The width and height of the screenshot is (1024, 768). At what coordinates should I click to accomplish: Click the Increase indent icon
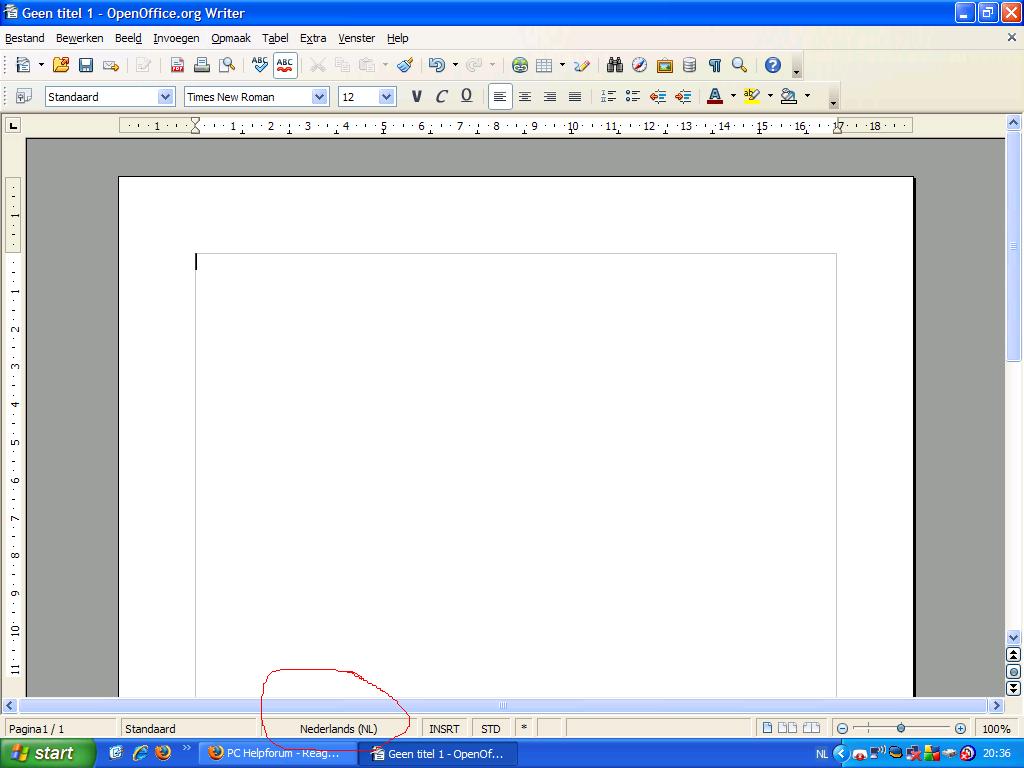point(683,97)
